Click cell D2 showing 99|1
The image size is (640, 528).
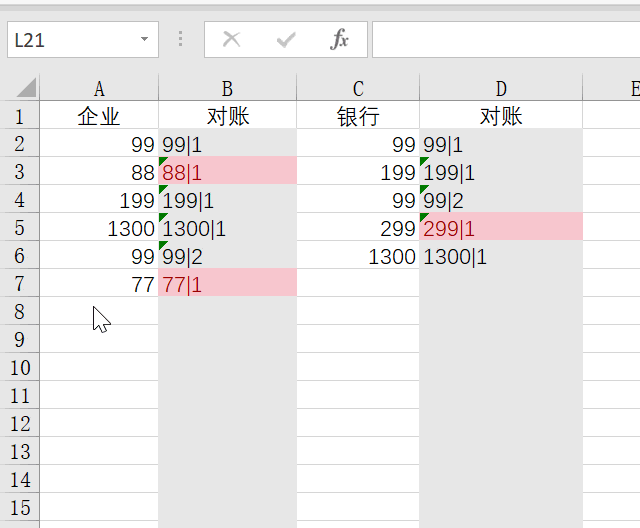(501, 143)
